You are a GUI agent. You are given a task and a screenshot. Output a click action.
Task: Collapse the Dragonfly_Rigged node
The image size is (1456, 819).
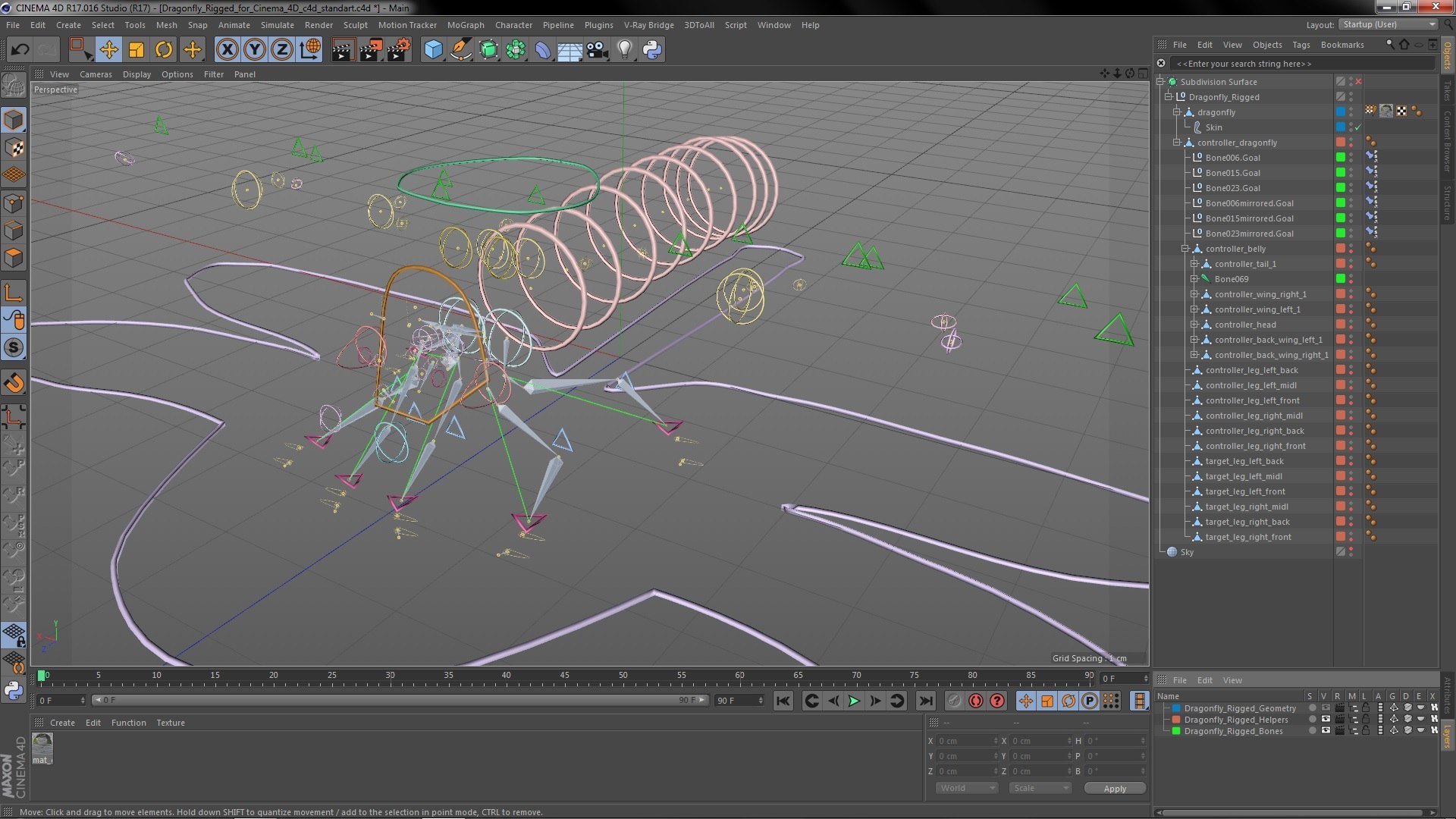point(1169,97)
